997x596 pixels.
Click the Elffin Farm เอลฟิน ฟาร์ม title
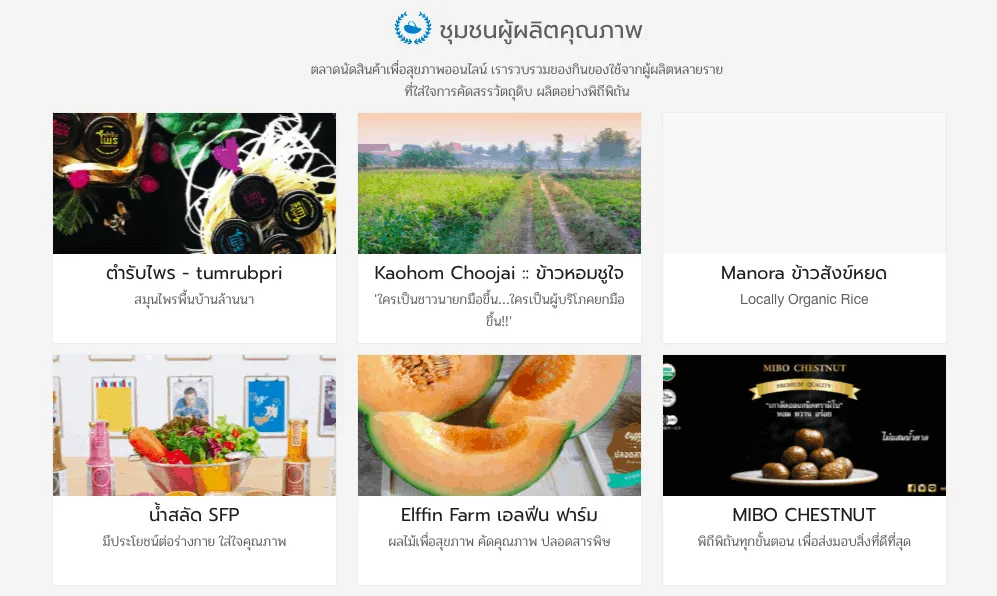499,515
